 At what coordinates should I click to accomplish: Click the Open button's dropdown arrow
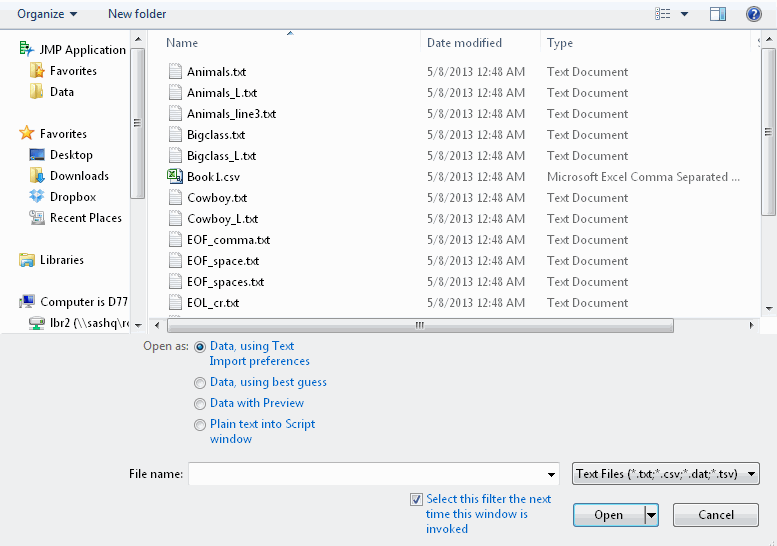651,515
